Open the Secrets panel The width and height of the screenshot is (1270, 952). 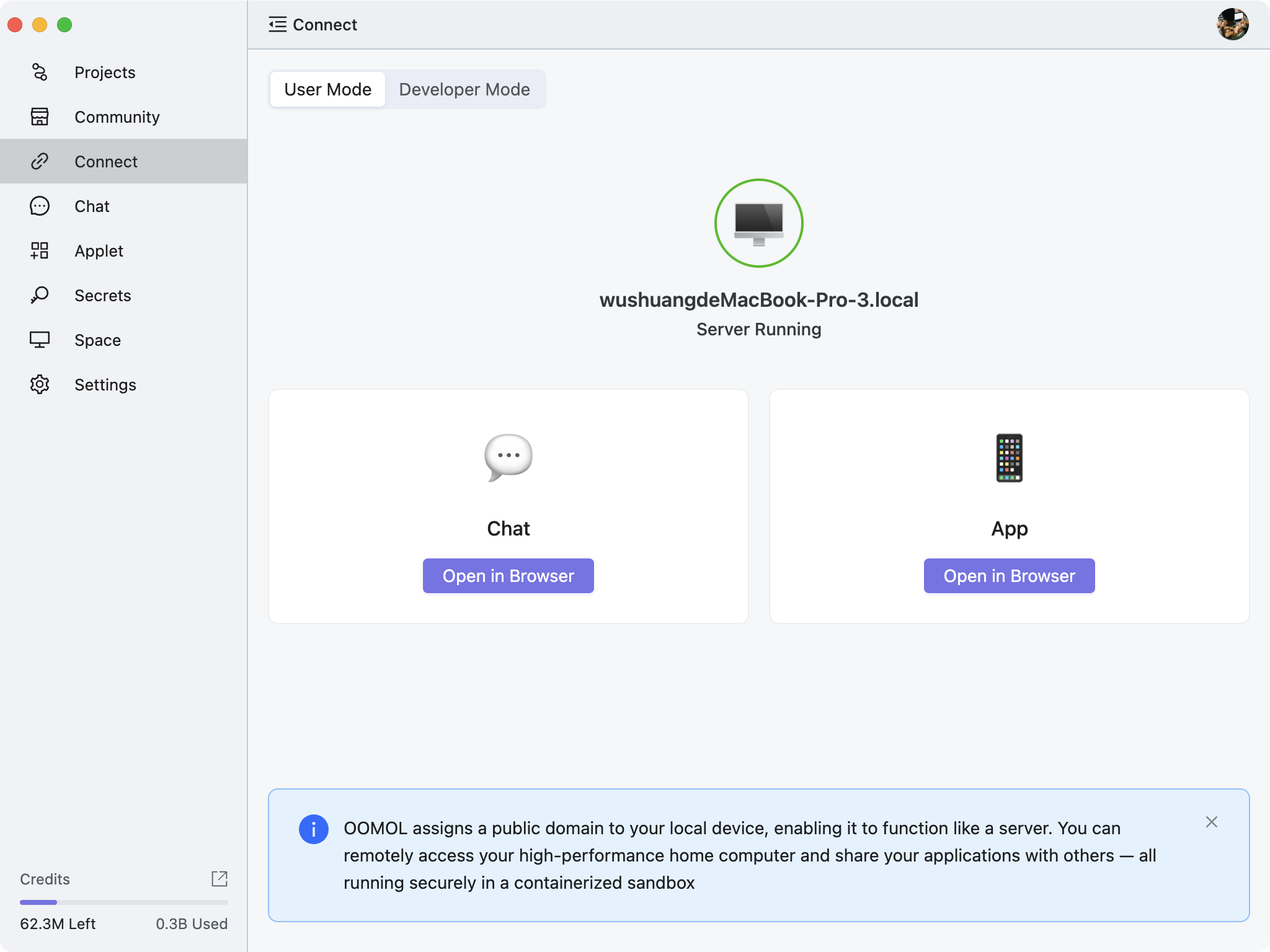[x=103, y=296]
